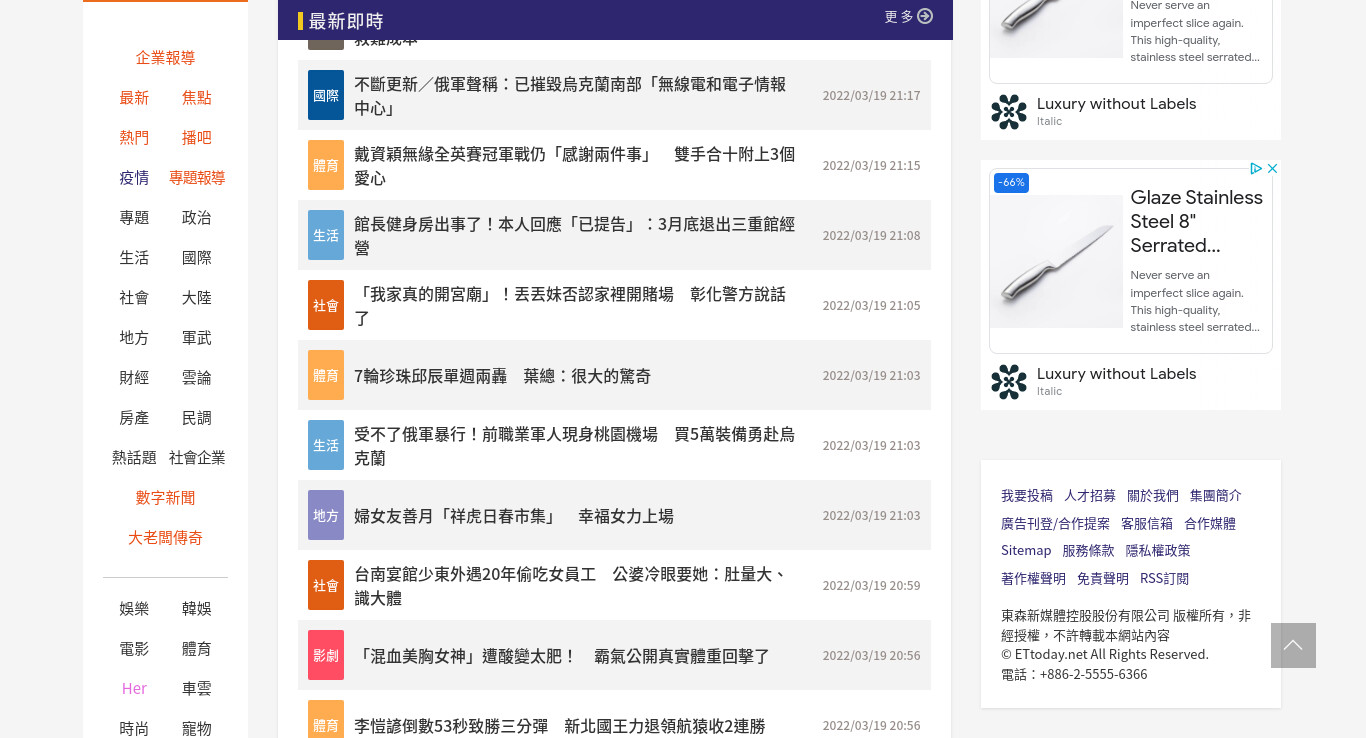
Task: Open 隱私權政策 footer link
Action: [1158, 551]
